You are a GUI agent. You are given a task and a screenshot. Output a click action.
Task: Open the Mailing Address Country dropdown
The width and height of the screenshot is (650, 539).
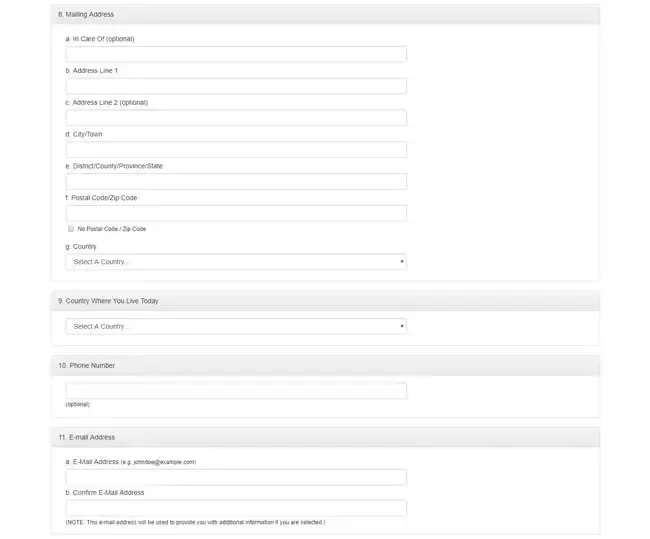(x=236, y=262)
